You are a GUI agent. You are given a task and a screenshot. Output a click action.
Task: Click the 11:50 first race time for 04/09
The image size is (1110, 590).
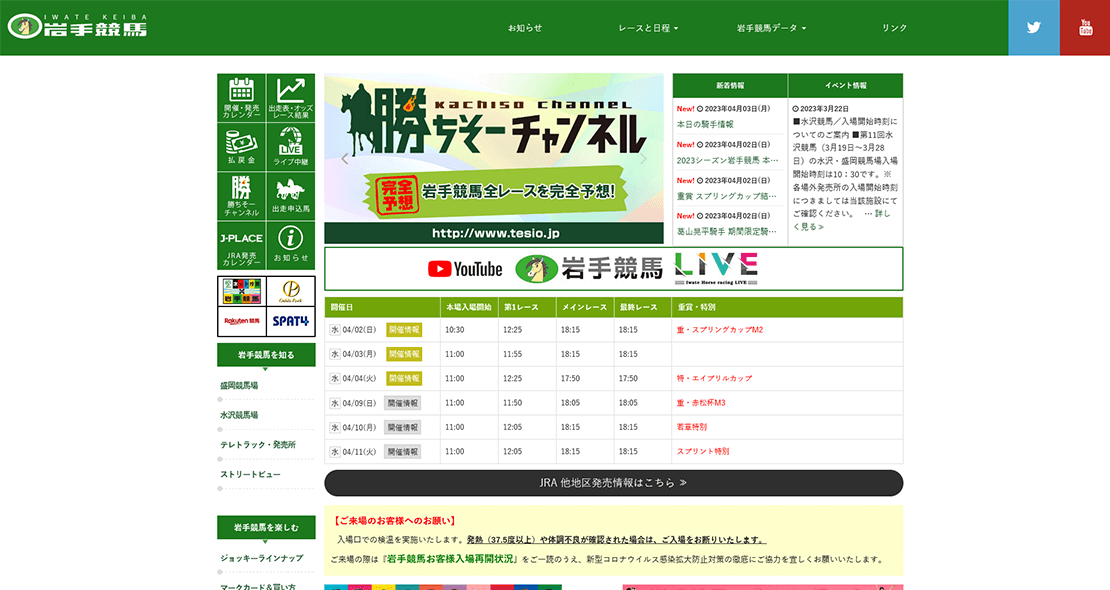(513, 403)
